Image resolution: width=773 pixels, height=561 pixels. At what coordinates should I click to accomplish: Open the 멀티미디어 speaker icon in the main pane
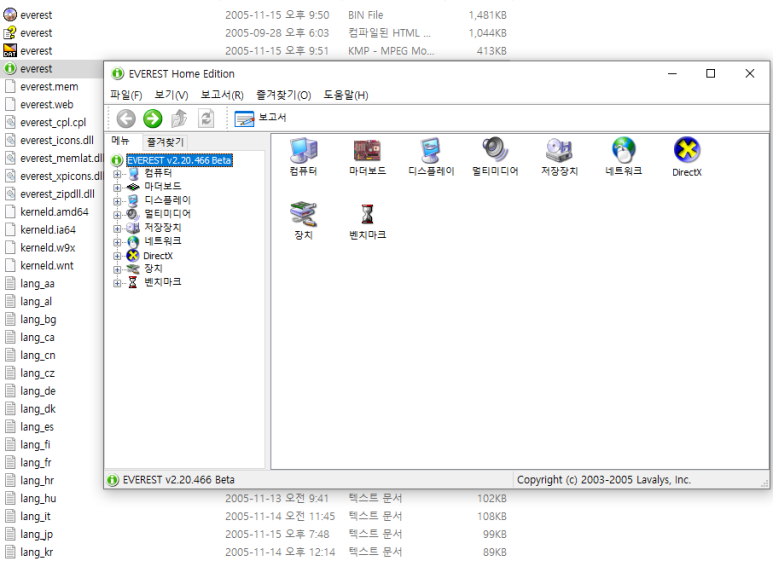[495, 149]
